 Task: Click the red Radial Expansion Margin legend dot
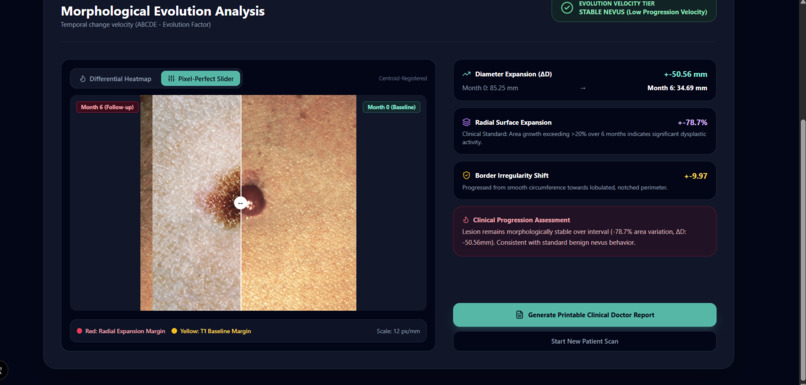point(79,331)
